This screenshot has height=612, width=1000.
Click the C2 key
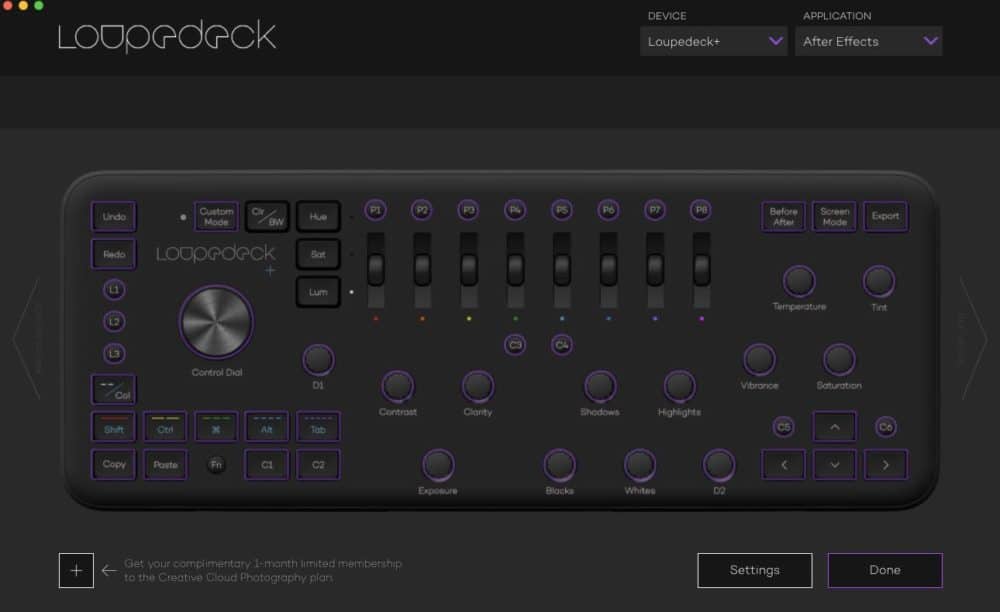[318, 465]
